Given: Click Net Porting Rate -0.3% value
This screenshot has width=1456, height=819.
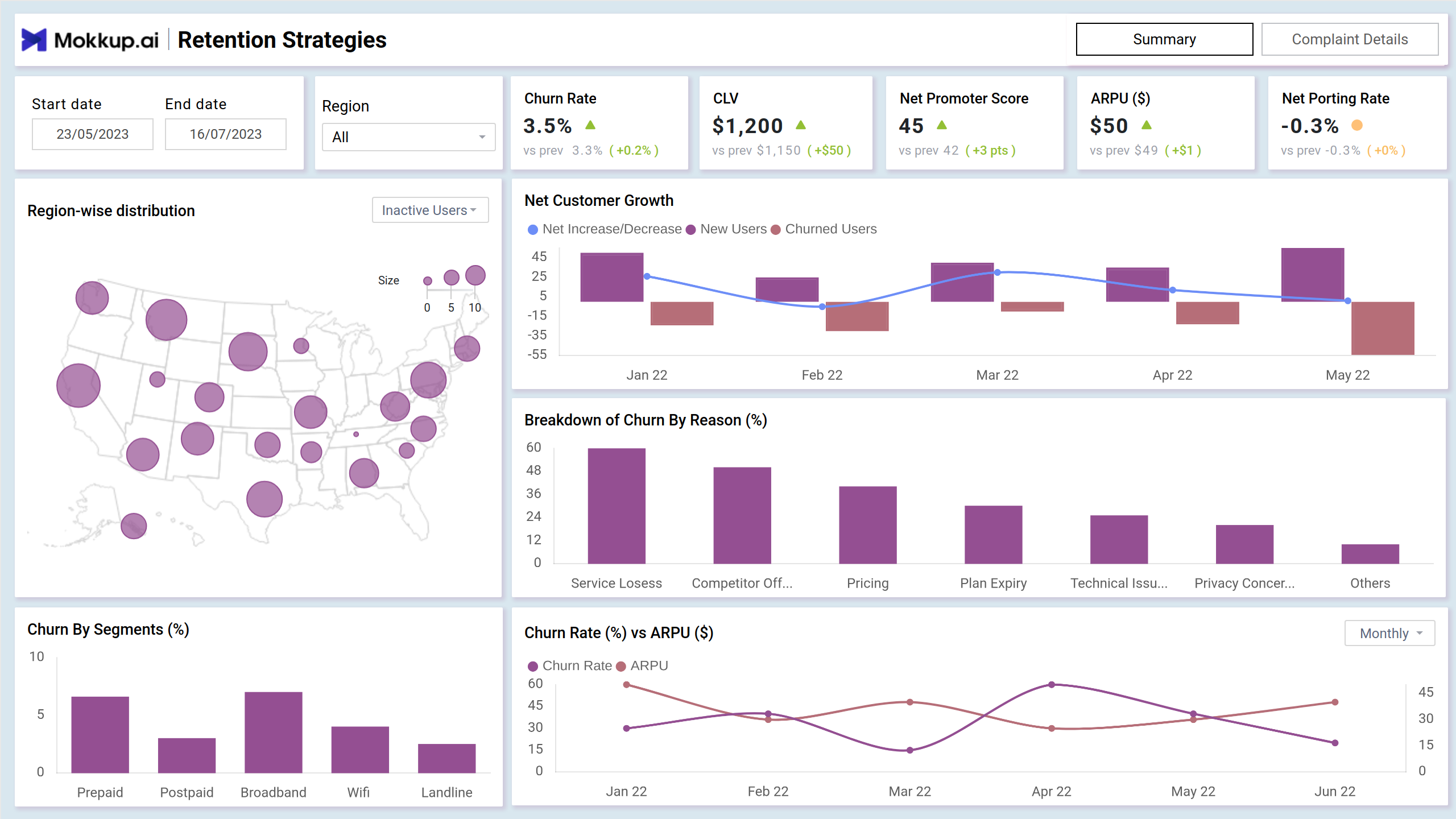Looking at the screenshot, I should pos(1310,126).
